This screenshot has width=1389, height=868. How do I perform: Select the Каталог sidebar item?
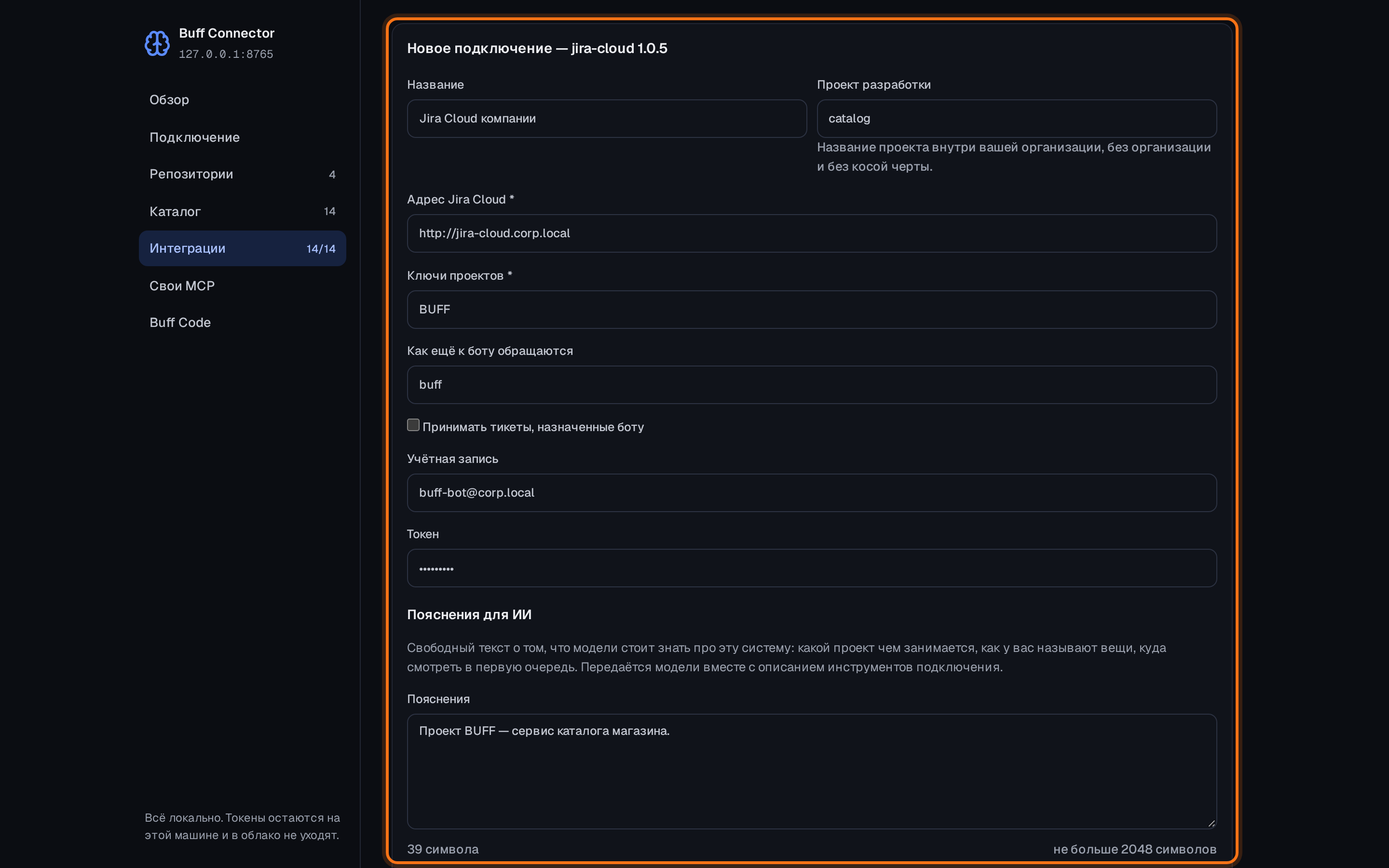tap(242, 211)
